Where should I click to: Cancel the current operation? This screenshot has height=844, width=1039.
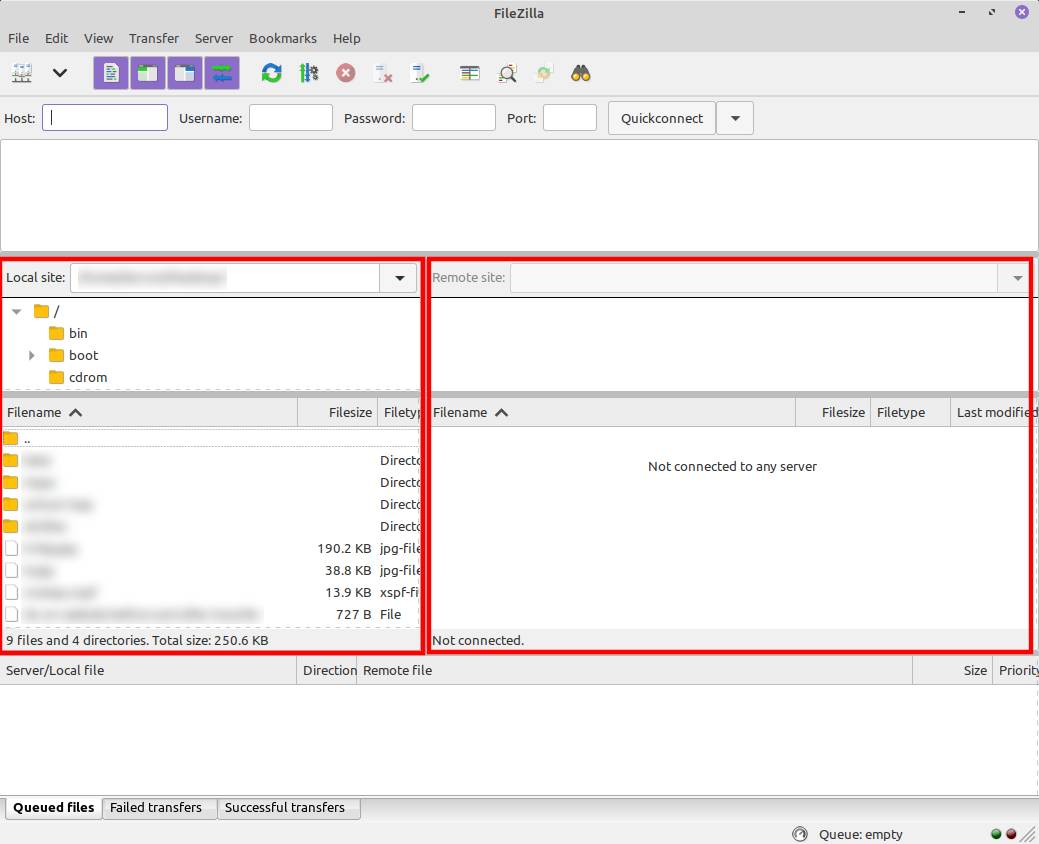(345, 73)
